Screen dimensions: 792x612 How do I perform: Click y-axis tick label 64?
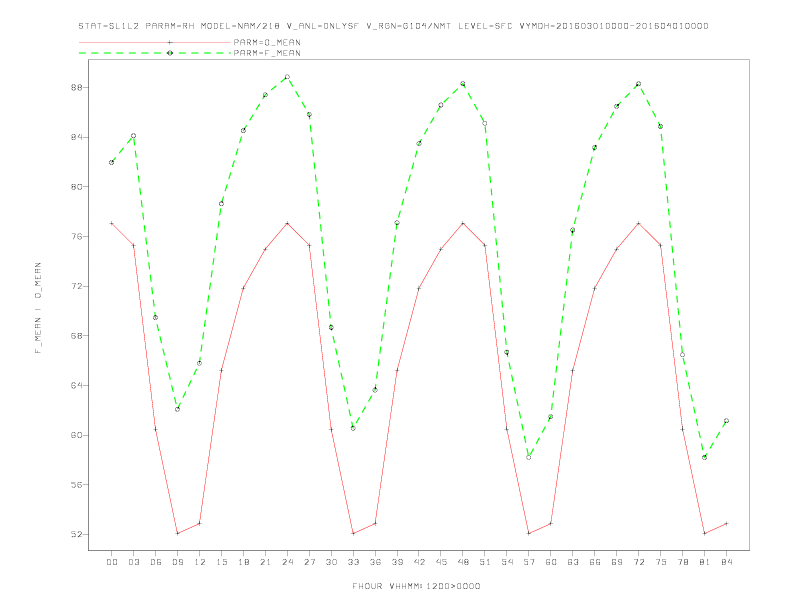pos(76,385)
